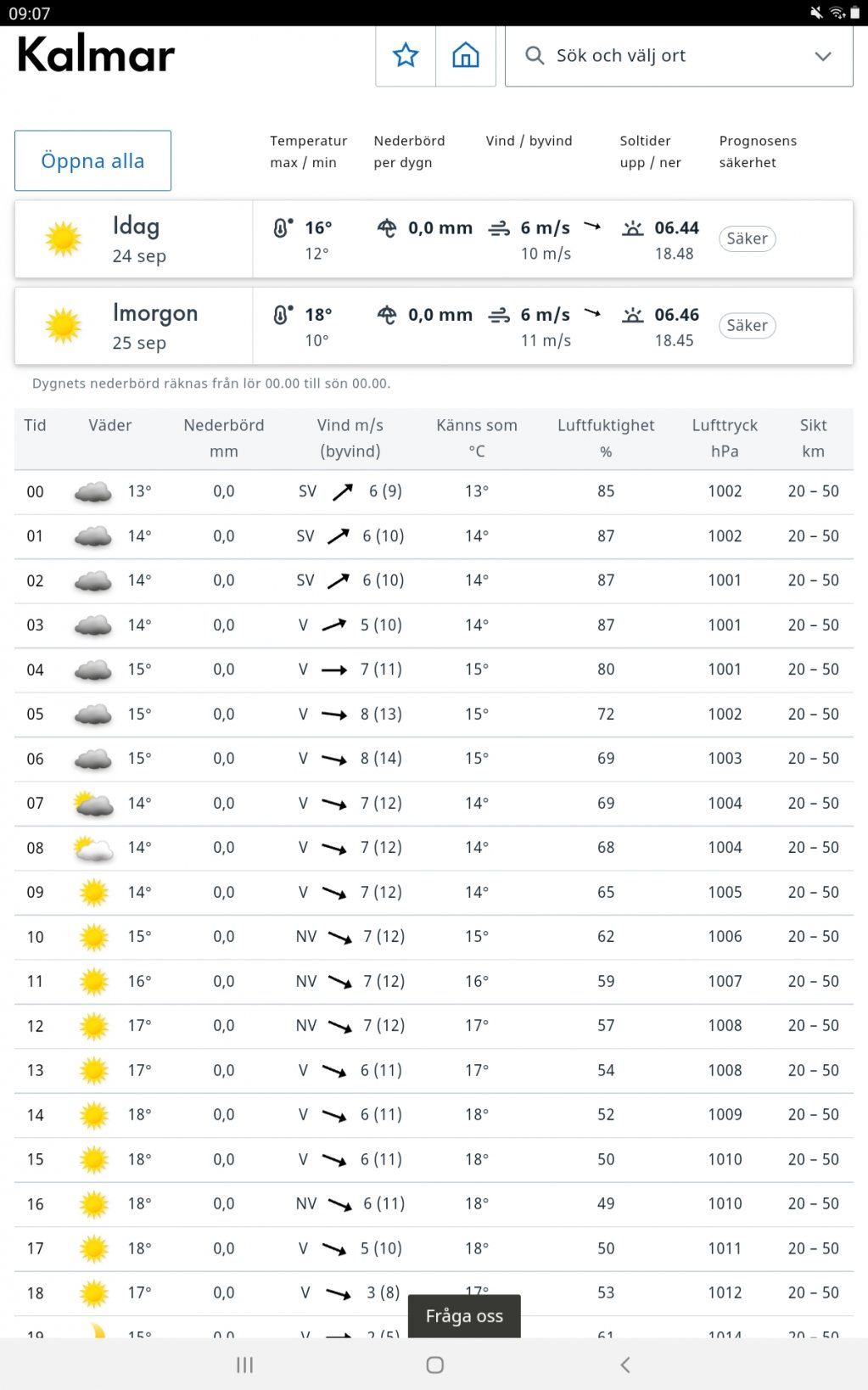Tap thermometer icon in Imorgon row
Viewport: 868px width, 1390px height.
tap(283, 314)
